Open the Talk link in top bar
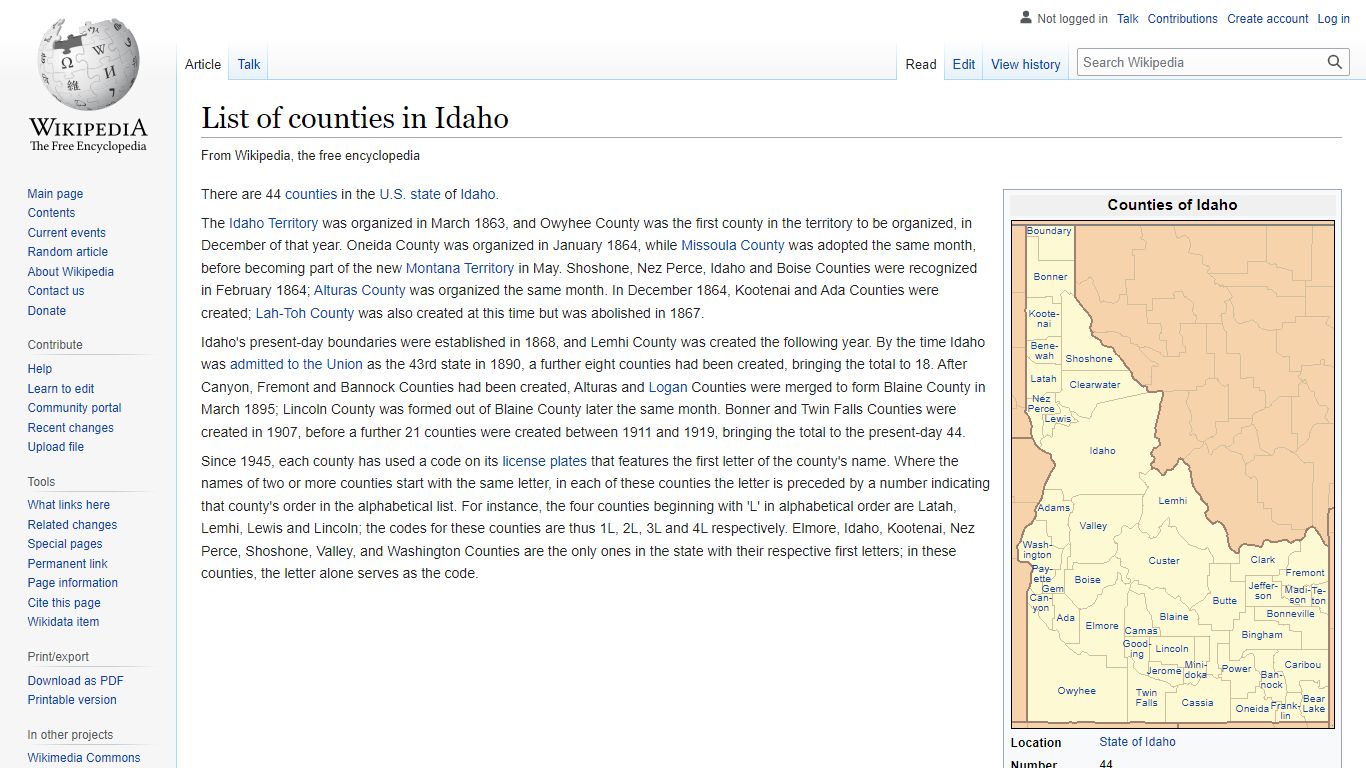1366x768 pixels. pyautogui.click(x=1128, y=19)
